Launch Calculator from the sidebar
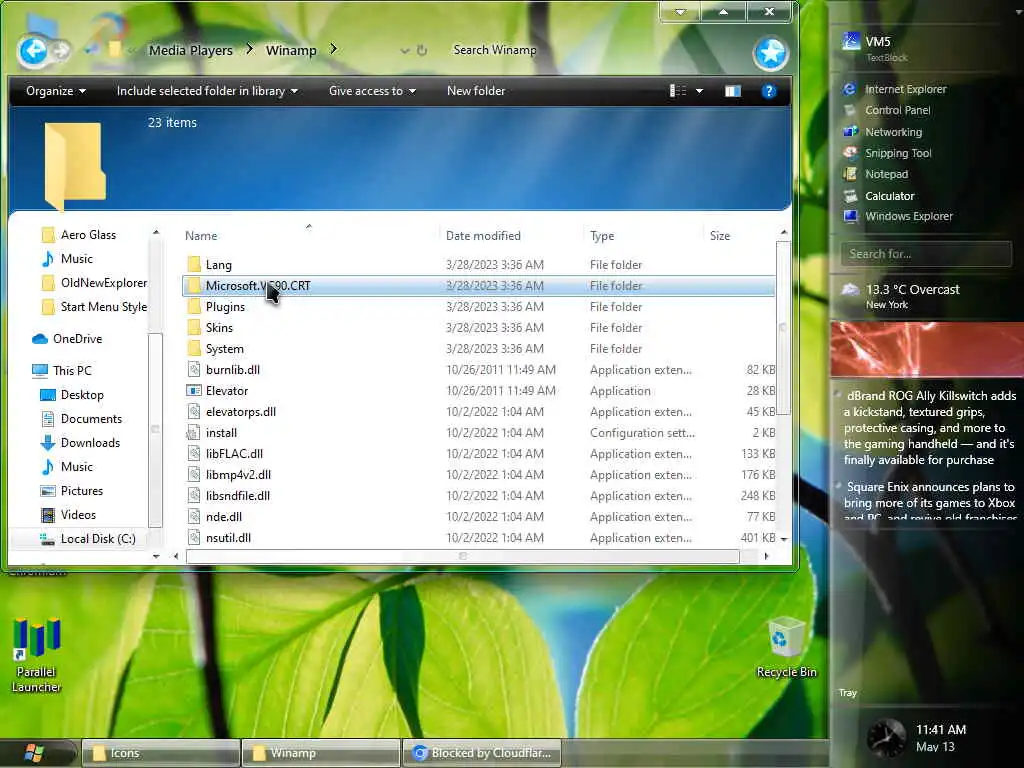This screenshot has width=1024, height=768. click(x=889, y=196)
